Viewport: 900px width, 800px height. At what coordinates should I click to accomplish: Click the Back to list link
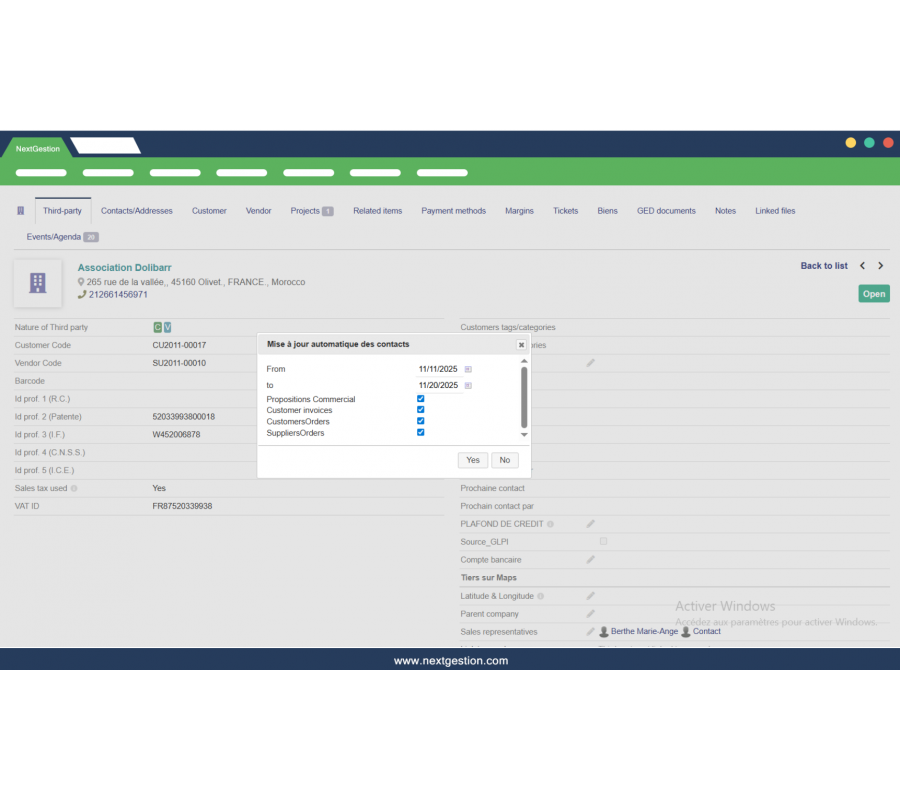pyautogui.click(x=824, y=266)
